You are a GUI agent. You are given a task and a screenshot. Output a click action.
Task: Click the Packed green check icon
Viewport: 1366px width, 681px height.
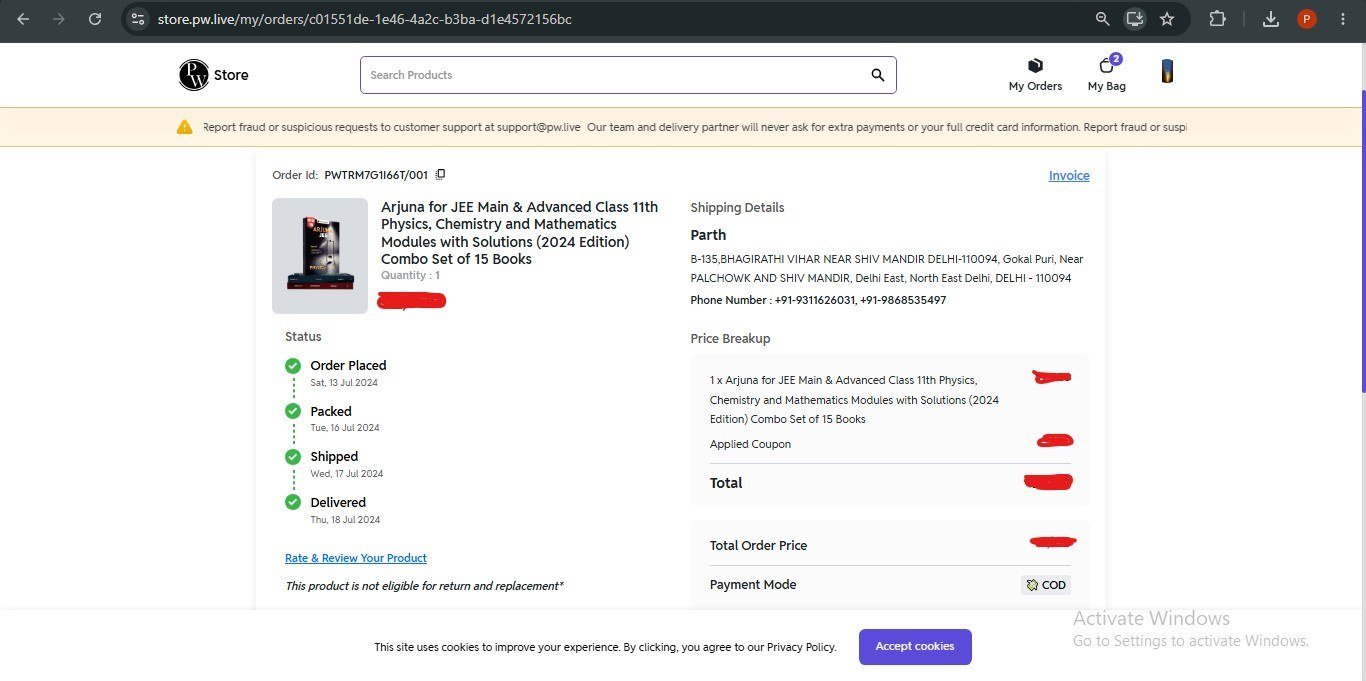(x=293, y=411)
